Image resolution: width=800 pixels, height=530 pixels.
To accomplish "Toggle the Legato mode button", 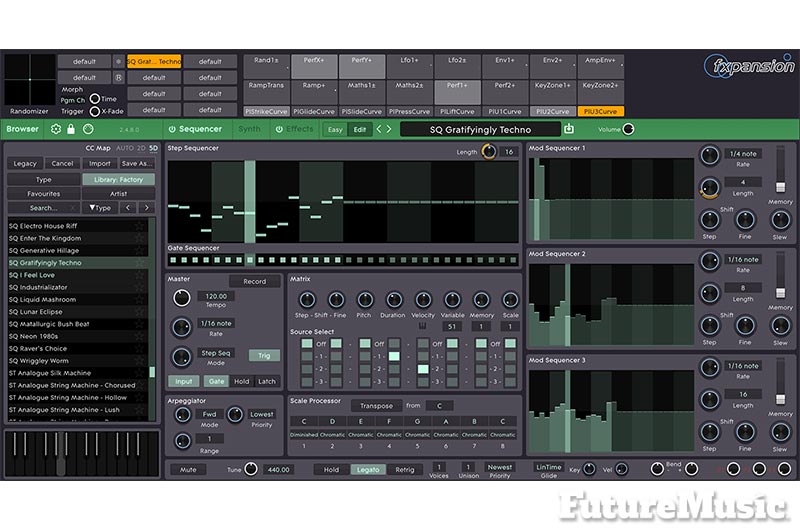I will coord(368,469).
